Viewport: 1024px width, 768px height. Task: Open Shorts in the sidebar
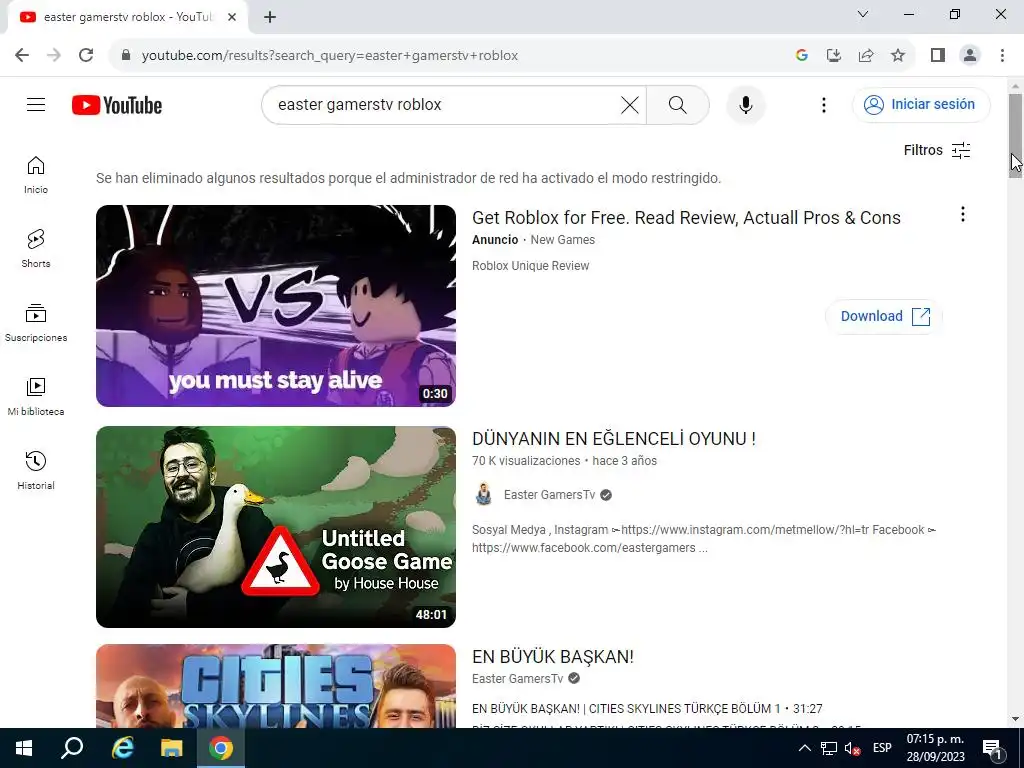(x=36, y=249)
